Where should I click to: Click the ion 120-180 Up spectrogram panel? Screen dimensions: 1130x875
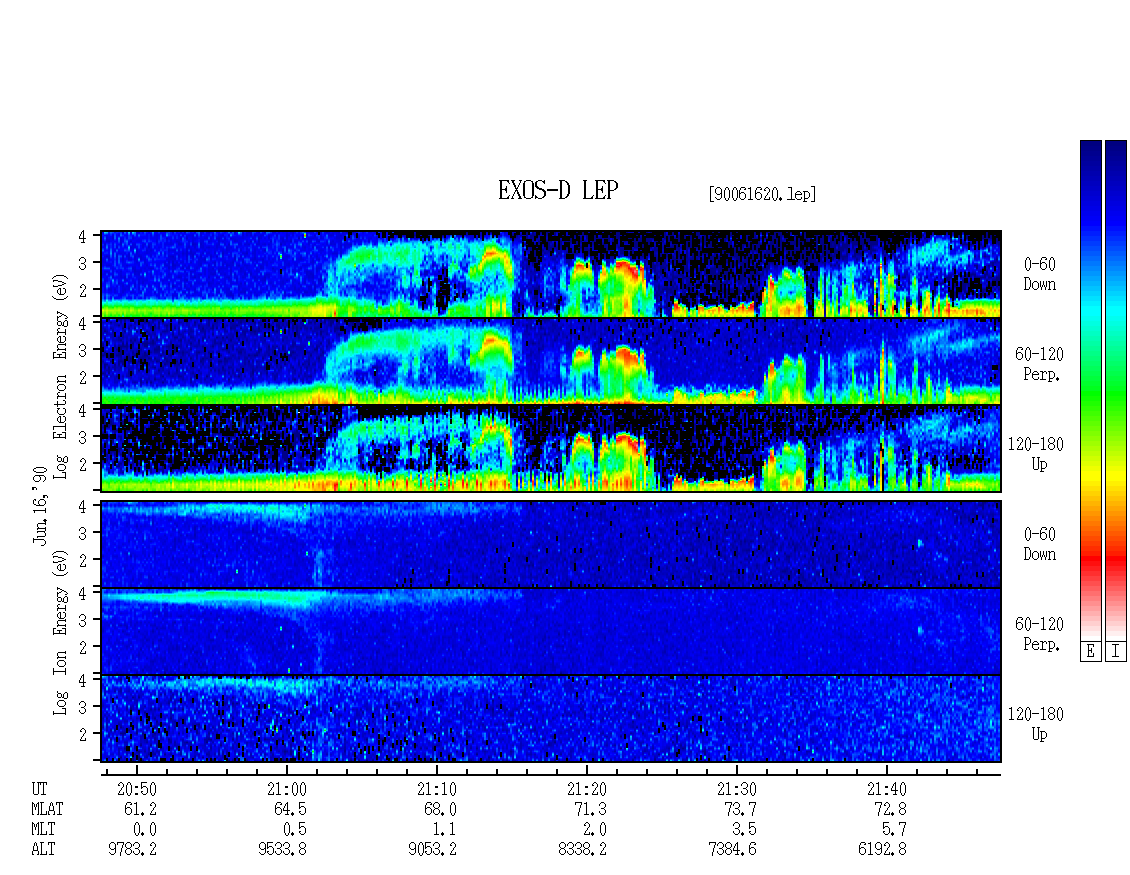coord(551,719)
